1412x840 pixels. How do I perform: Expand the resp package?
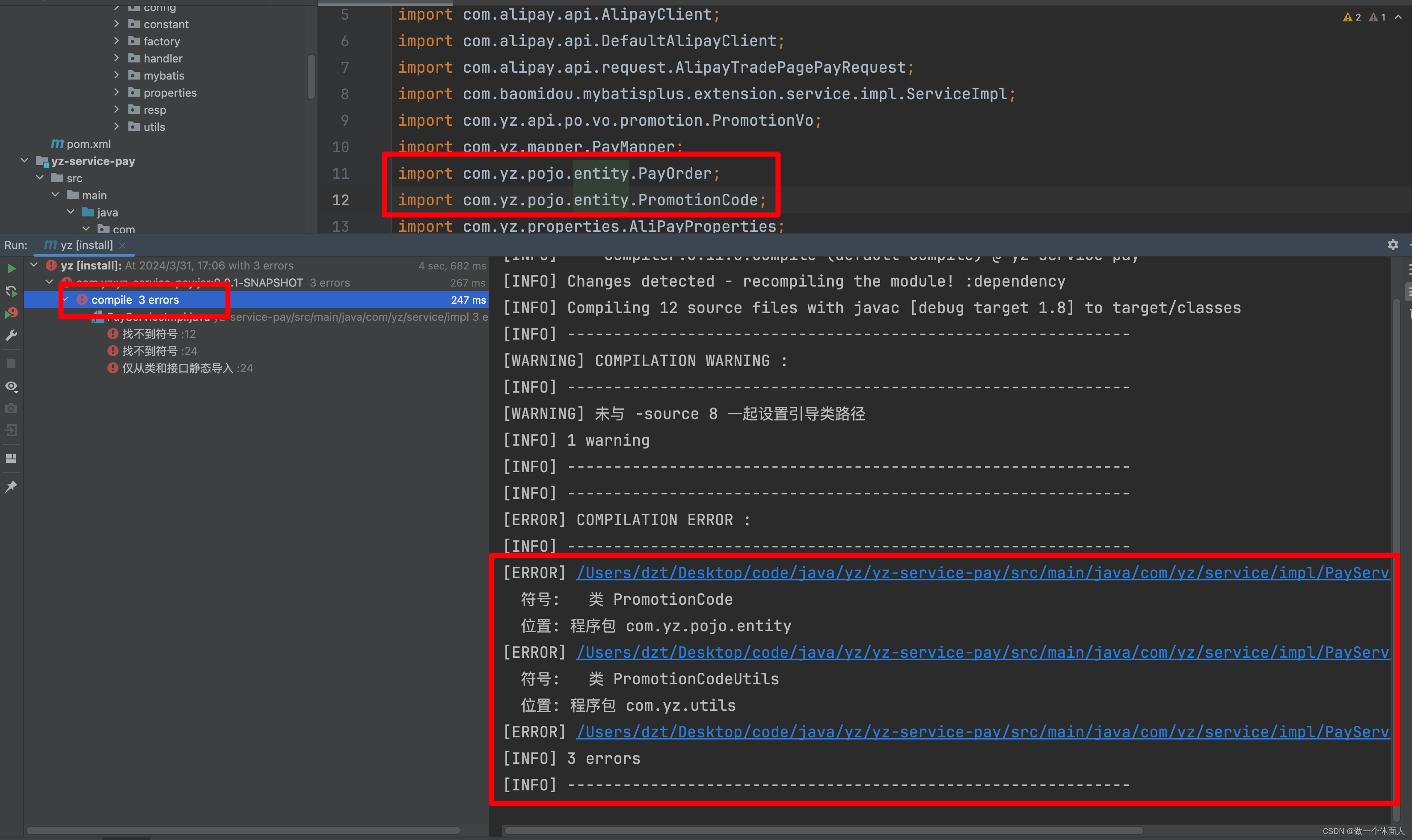click(117, 109)
